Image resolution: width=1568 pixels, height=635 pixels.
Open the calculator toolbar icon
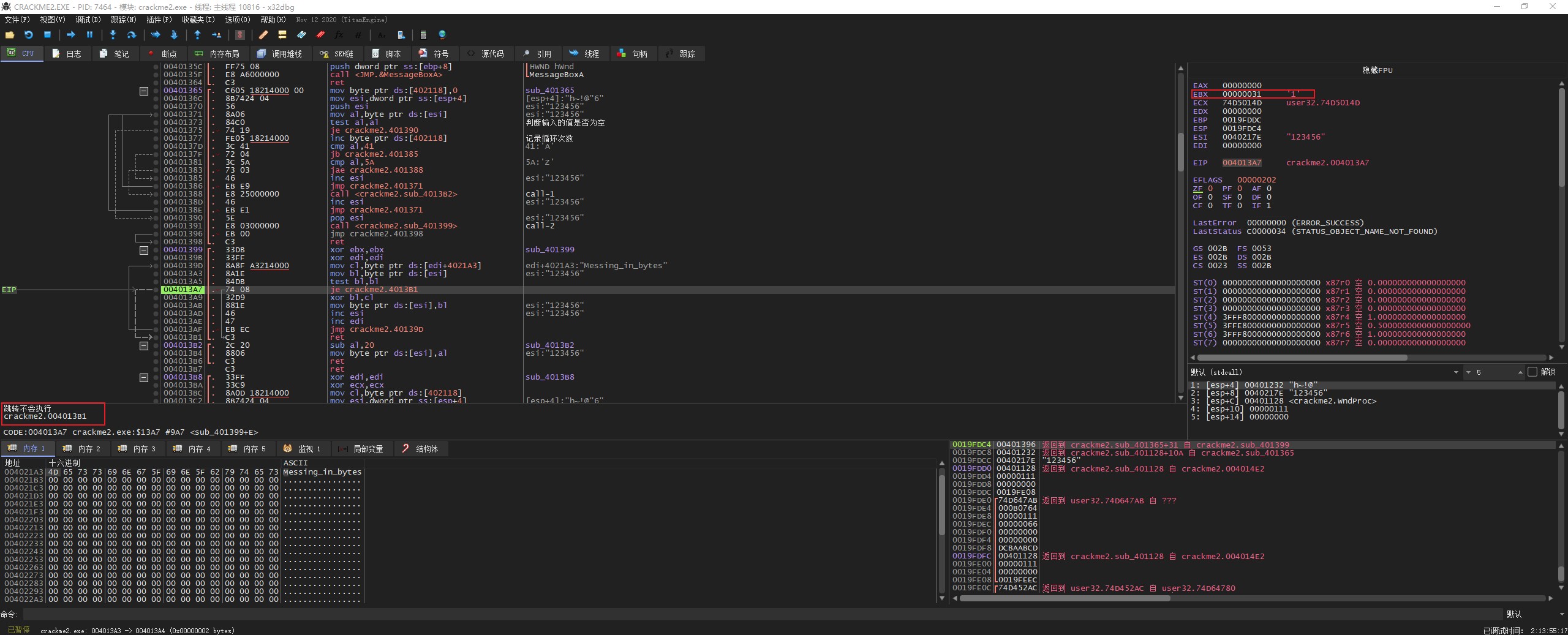[423, 35]
